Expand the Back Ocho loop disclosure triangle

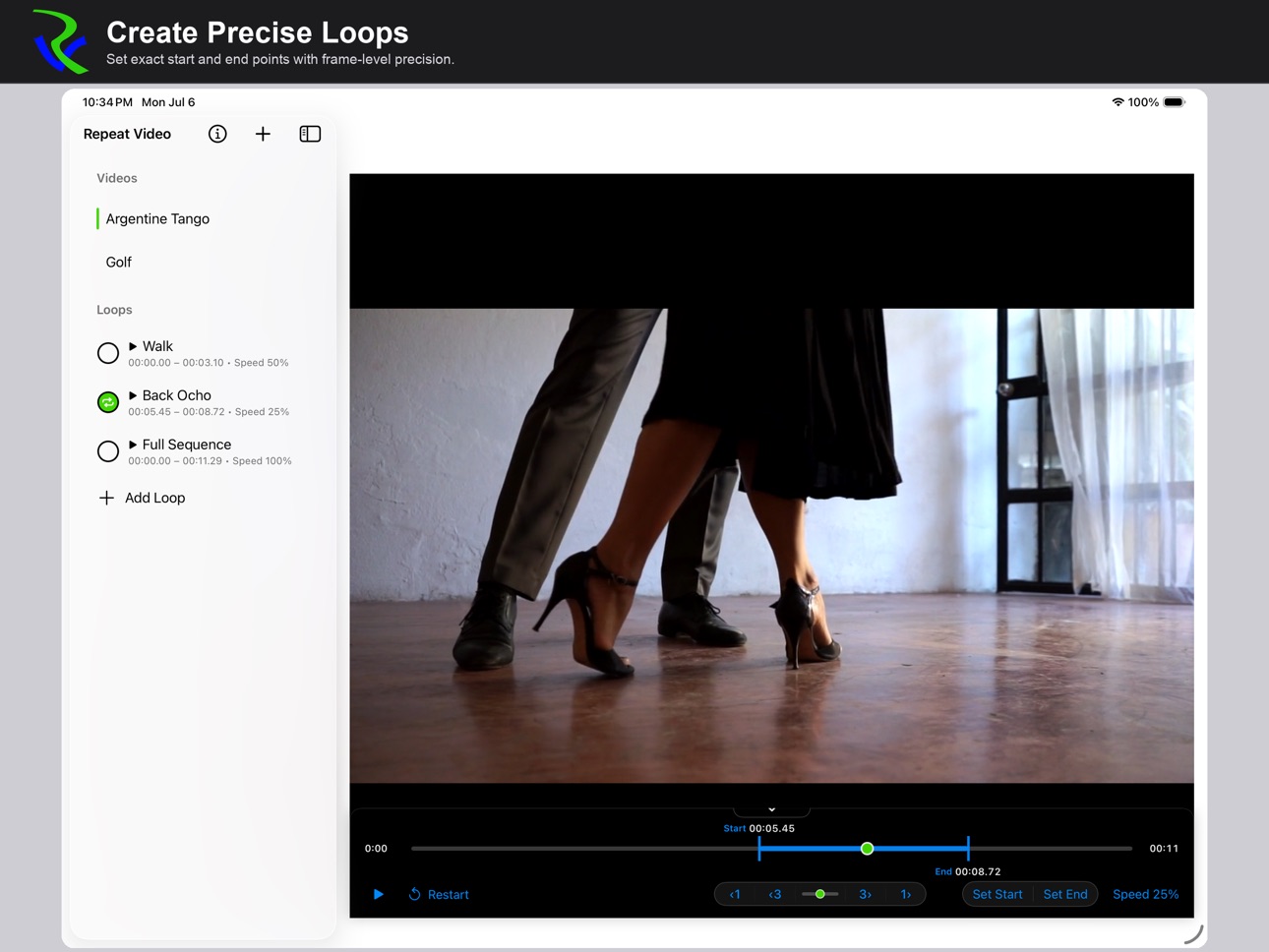point(133,395)
